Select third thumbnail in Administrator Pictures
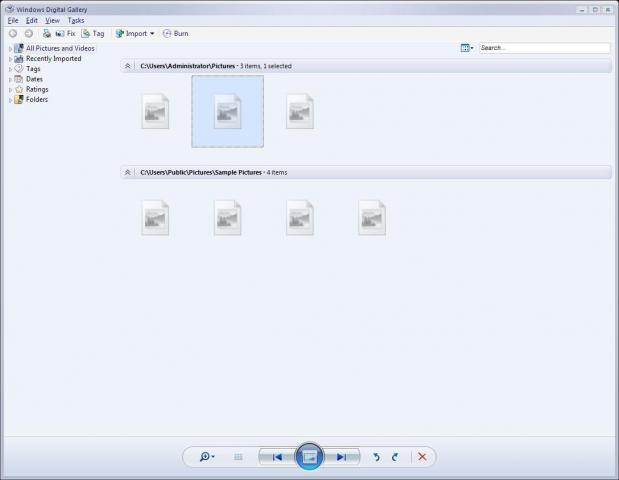Screen dimensions: 619x480 click(x=300, y=111)
